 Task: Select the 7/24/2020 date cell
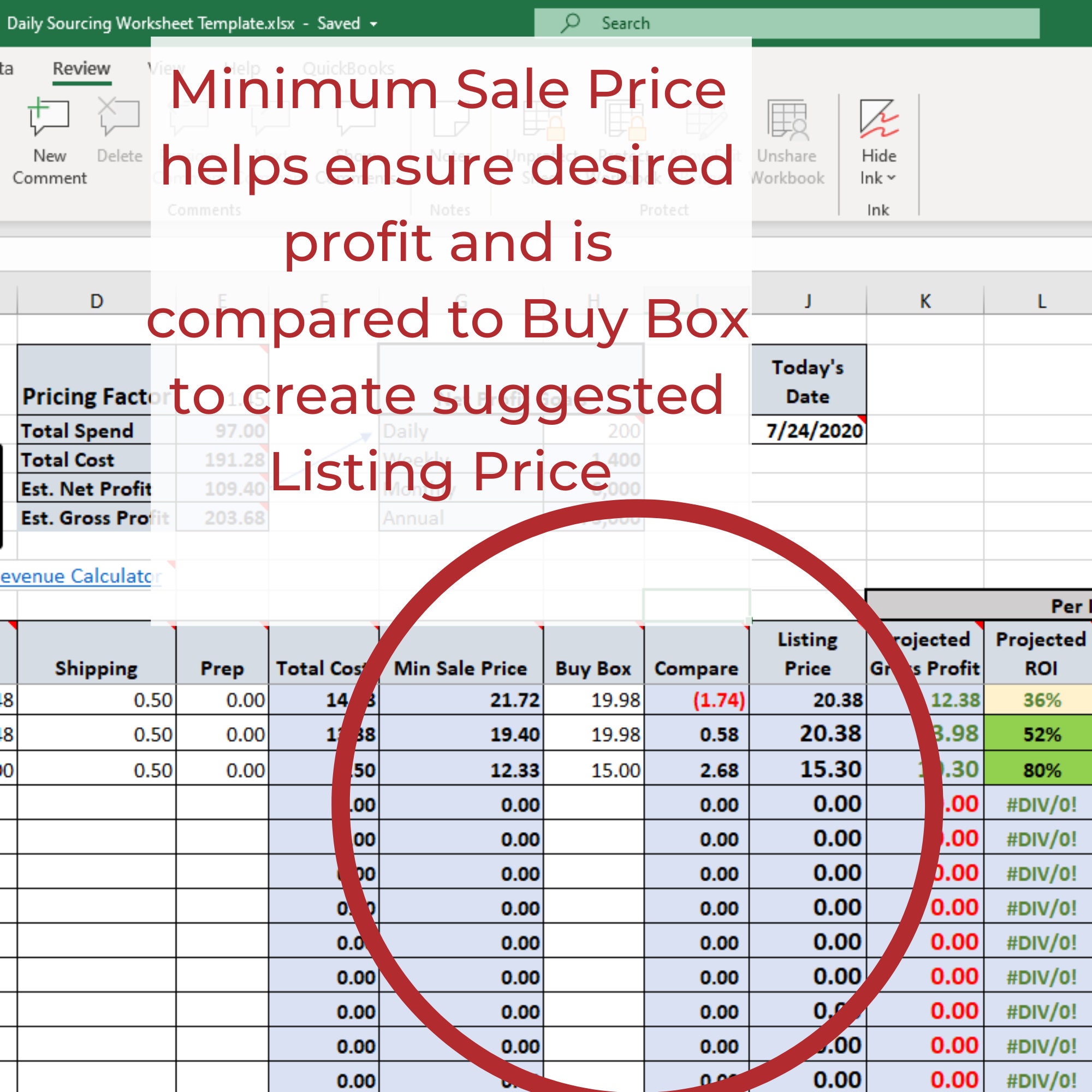pos(808,431)
